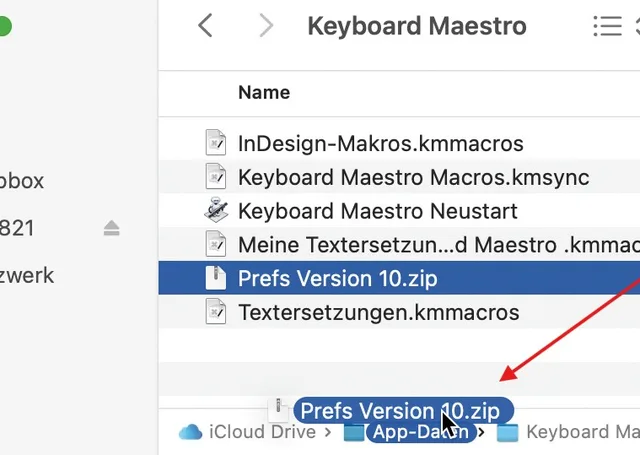Select the Keyboard Maestro Macros.kmsync file icon
Screen dimensions: 640x455
tap(216, 177)
